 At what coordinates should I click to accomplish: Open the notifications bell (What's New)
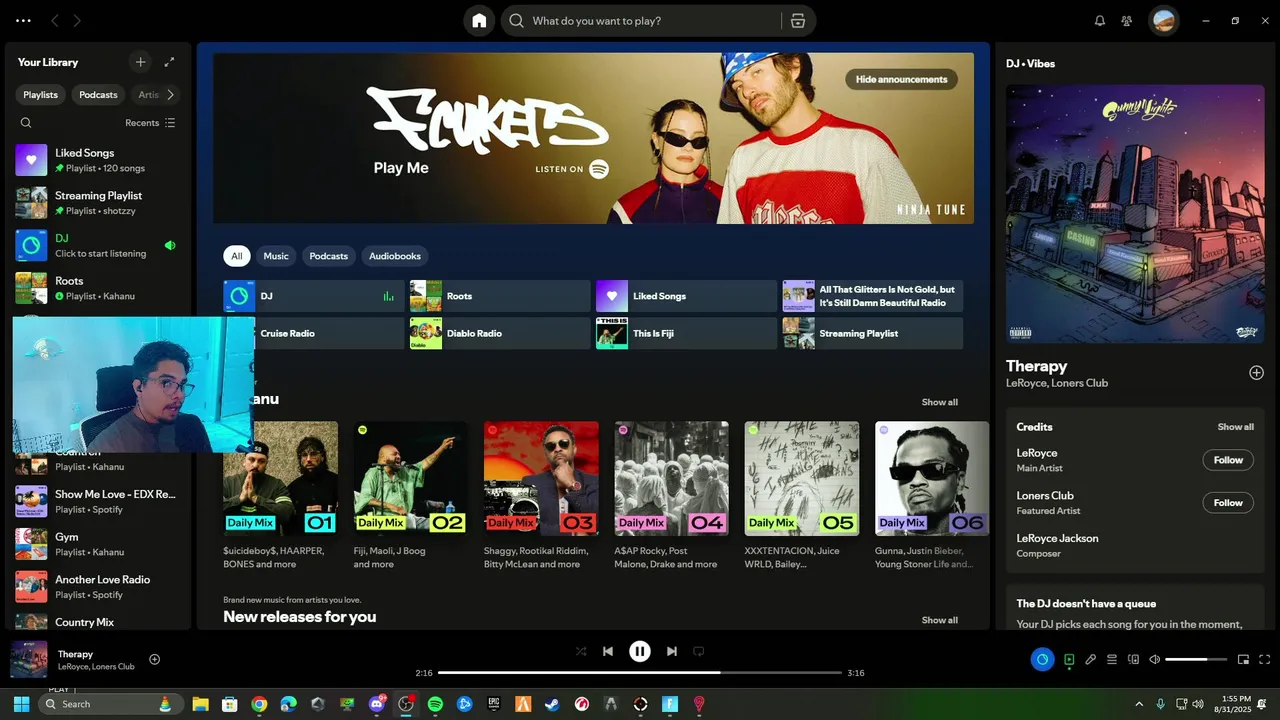click(x=1100, y=20)
